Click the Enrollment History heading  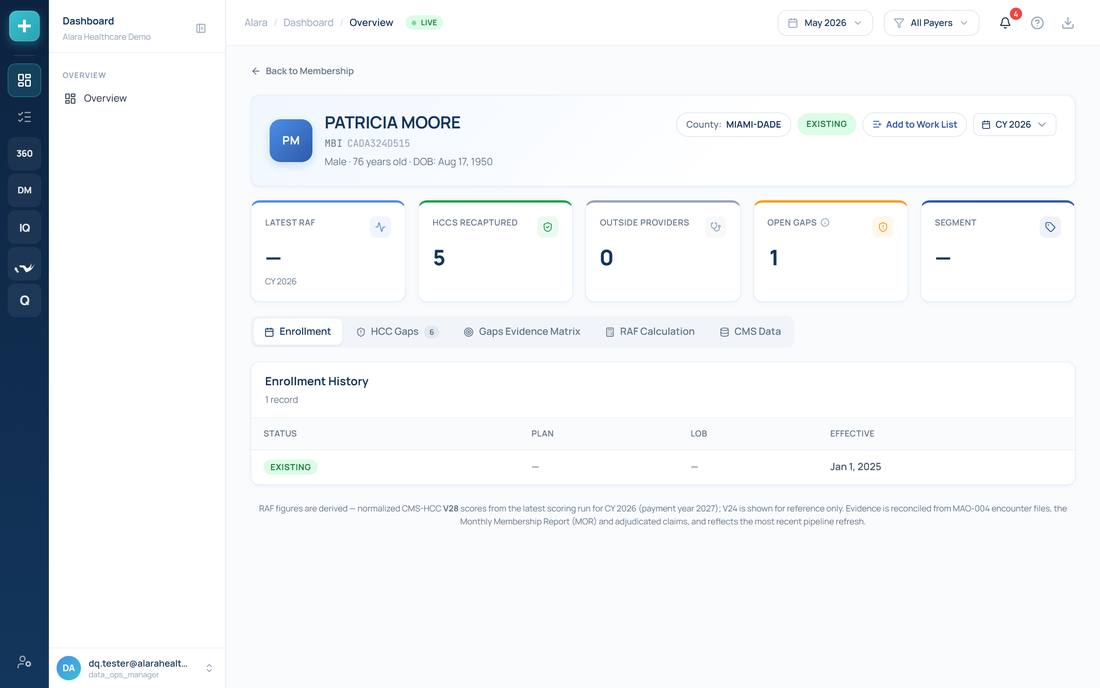(x=316, y=382)
